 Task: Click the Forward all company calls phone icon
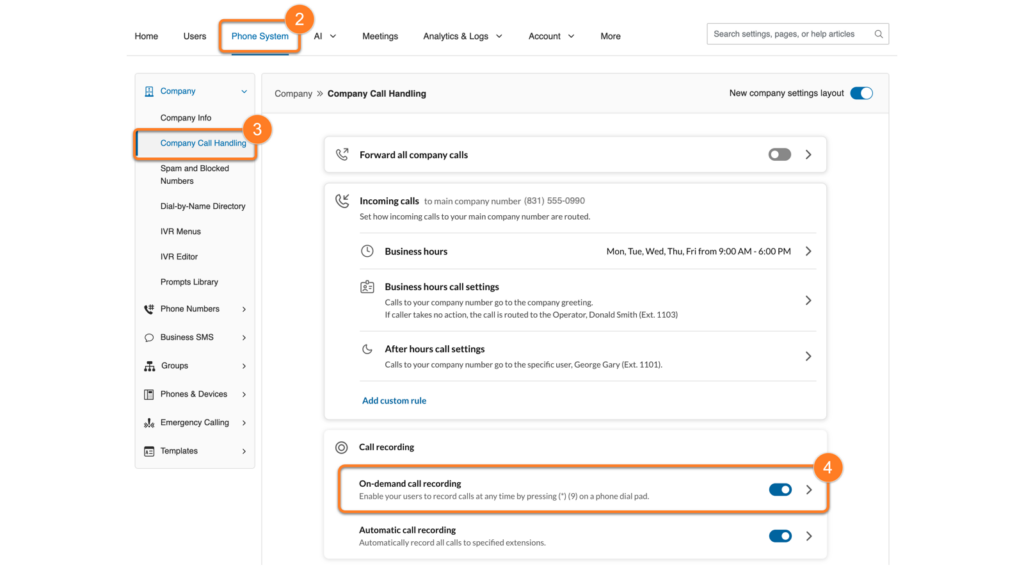pyautogui.click(x=342, y=155)
